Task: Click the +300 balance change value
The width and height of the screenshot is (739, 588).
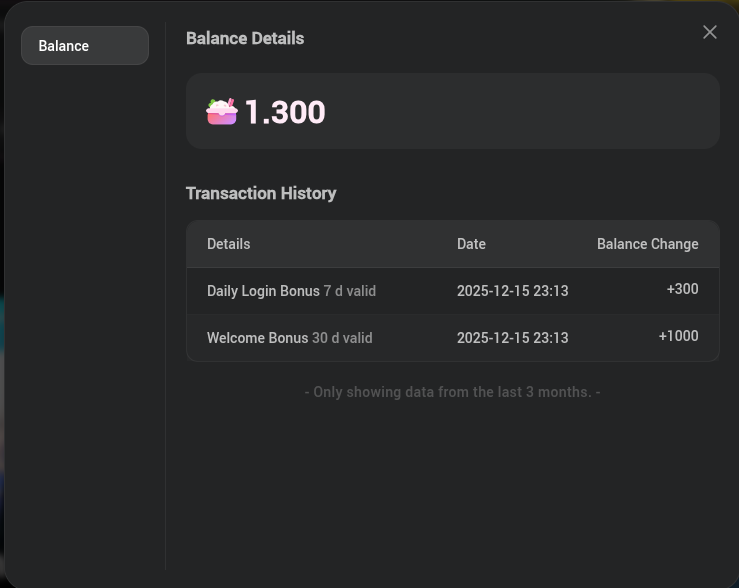Action: [682, 289]
